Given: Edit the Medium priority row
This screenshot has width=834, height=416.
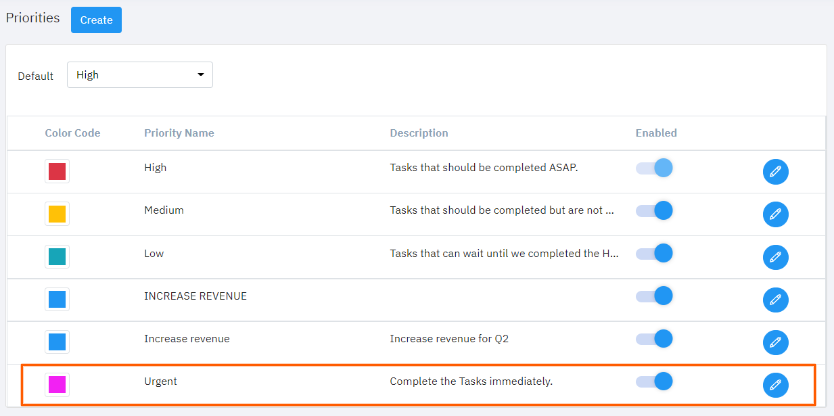Looking at the screenshot, I should [775, 214].
